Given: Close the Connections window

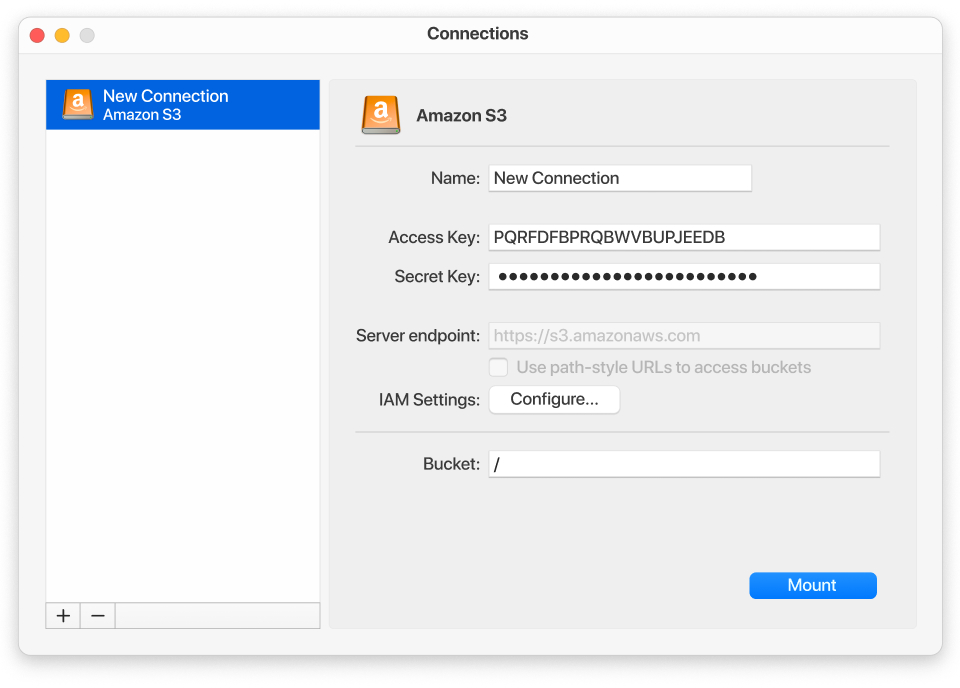Looking at the screenshot, I should click(36, 34).
